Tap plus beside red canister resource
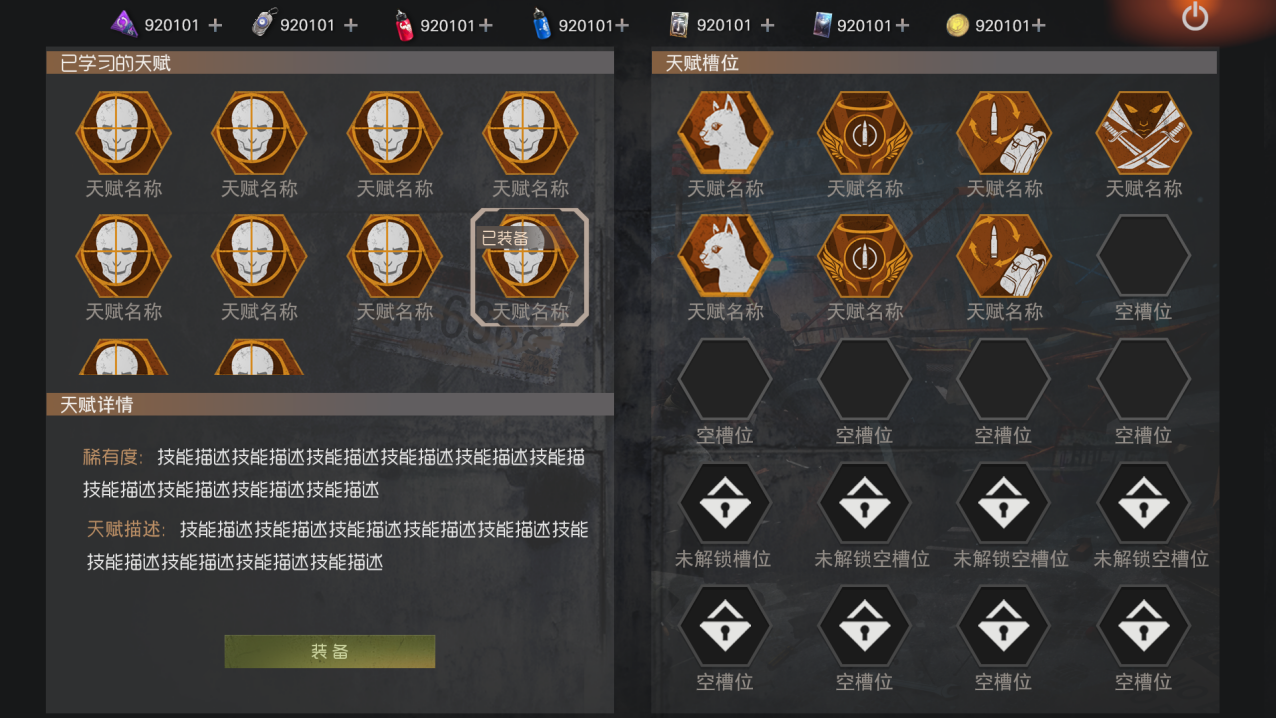The height and width of the screenshot is (718, 1276). 485,25
